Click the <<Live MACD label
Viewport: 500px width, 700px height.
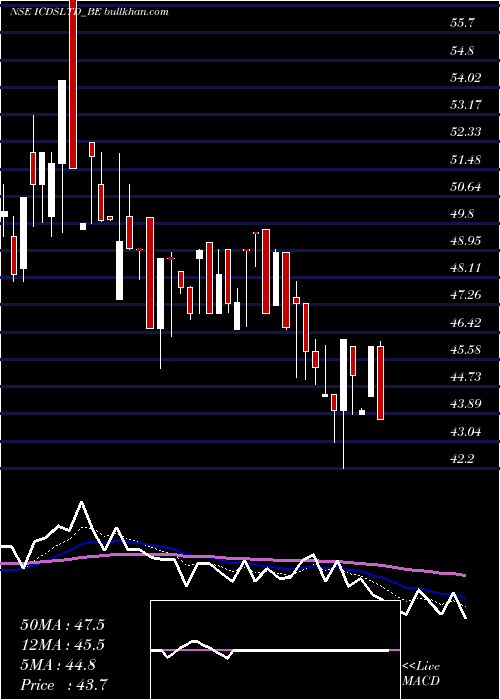[421, 674]
